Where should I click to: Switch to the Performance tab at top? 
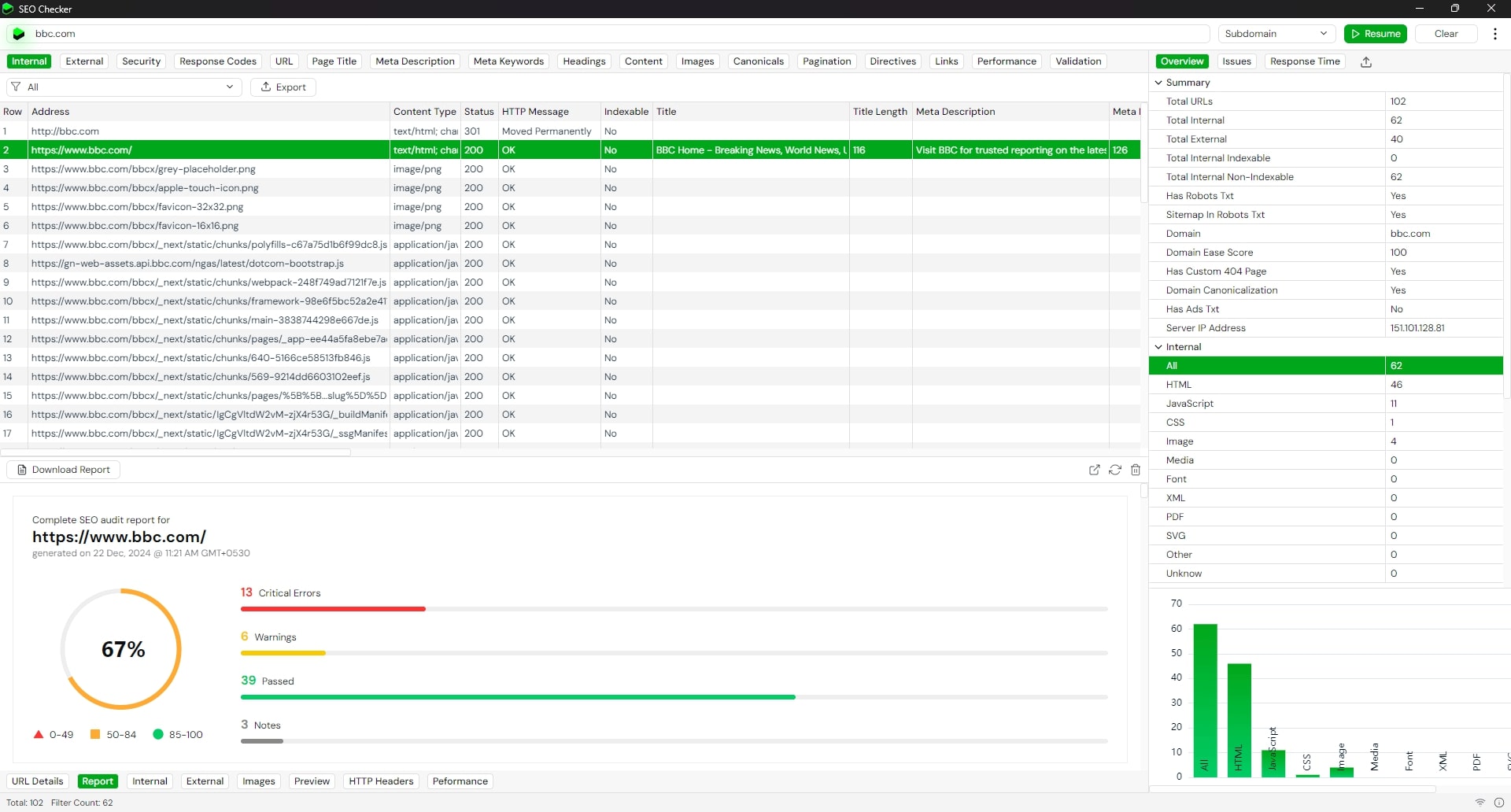[x=1007, y=61]
